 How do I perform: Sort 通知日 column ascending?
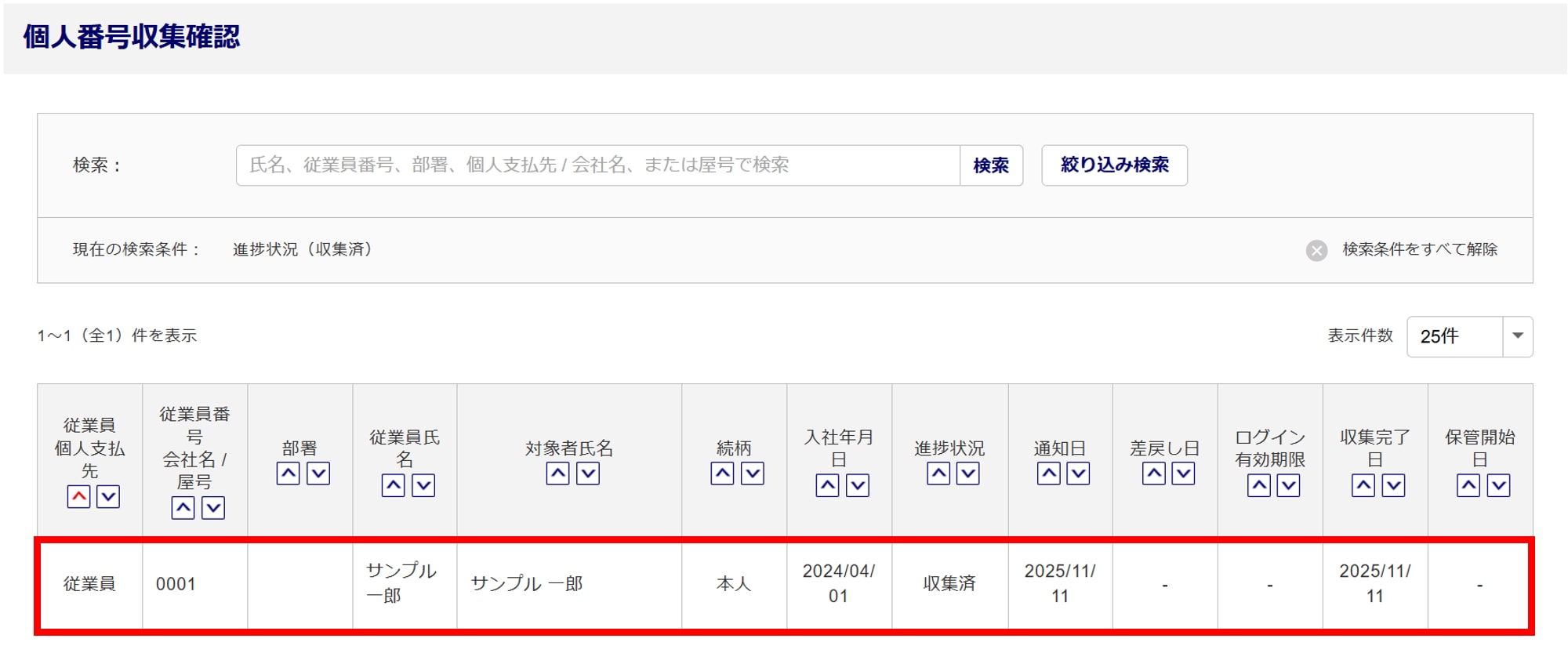tap(1048, 473)
